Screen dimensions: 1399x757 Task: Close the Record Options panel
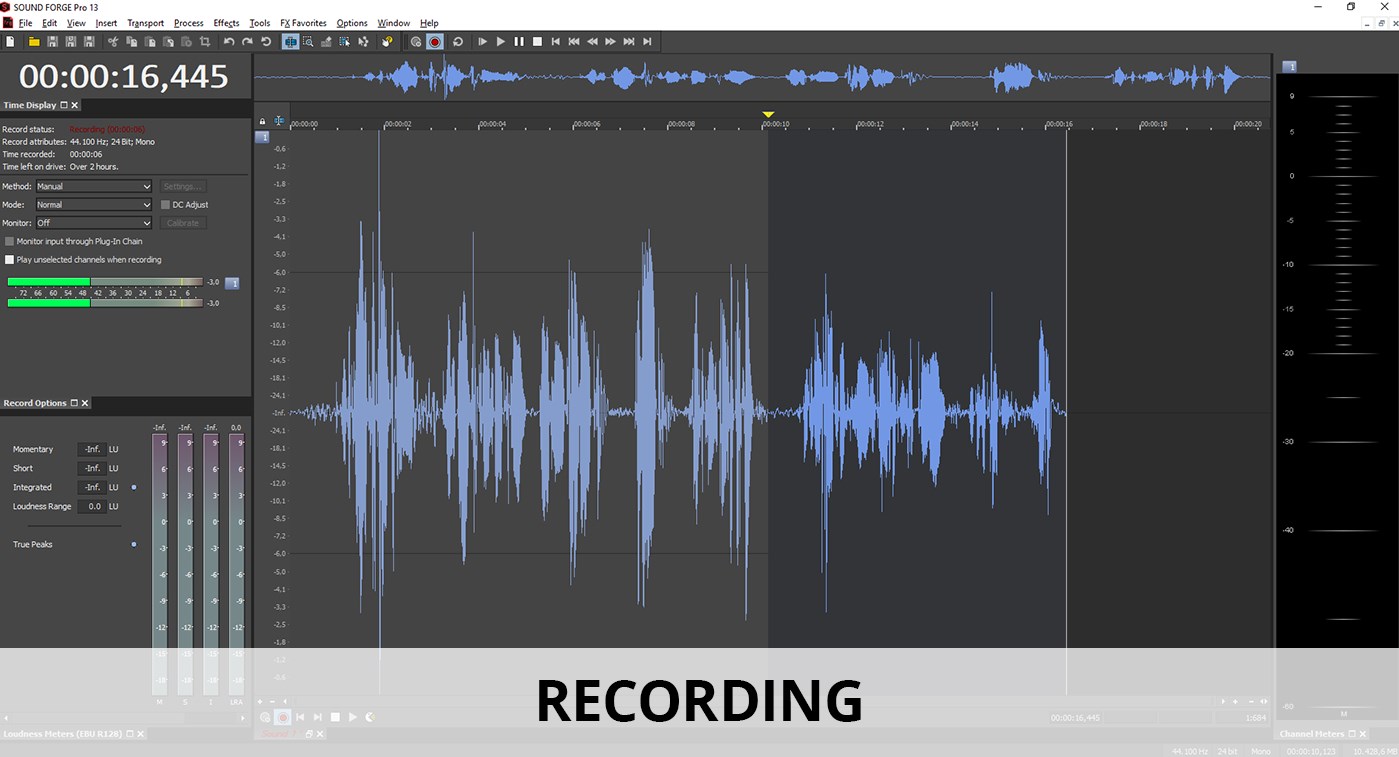coord(85,403)
